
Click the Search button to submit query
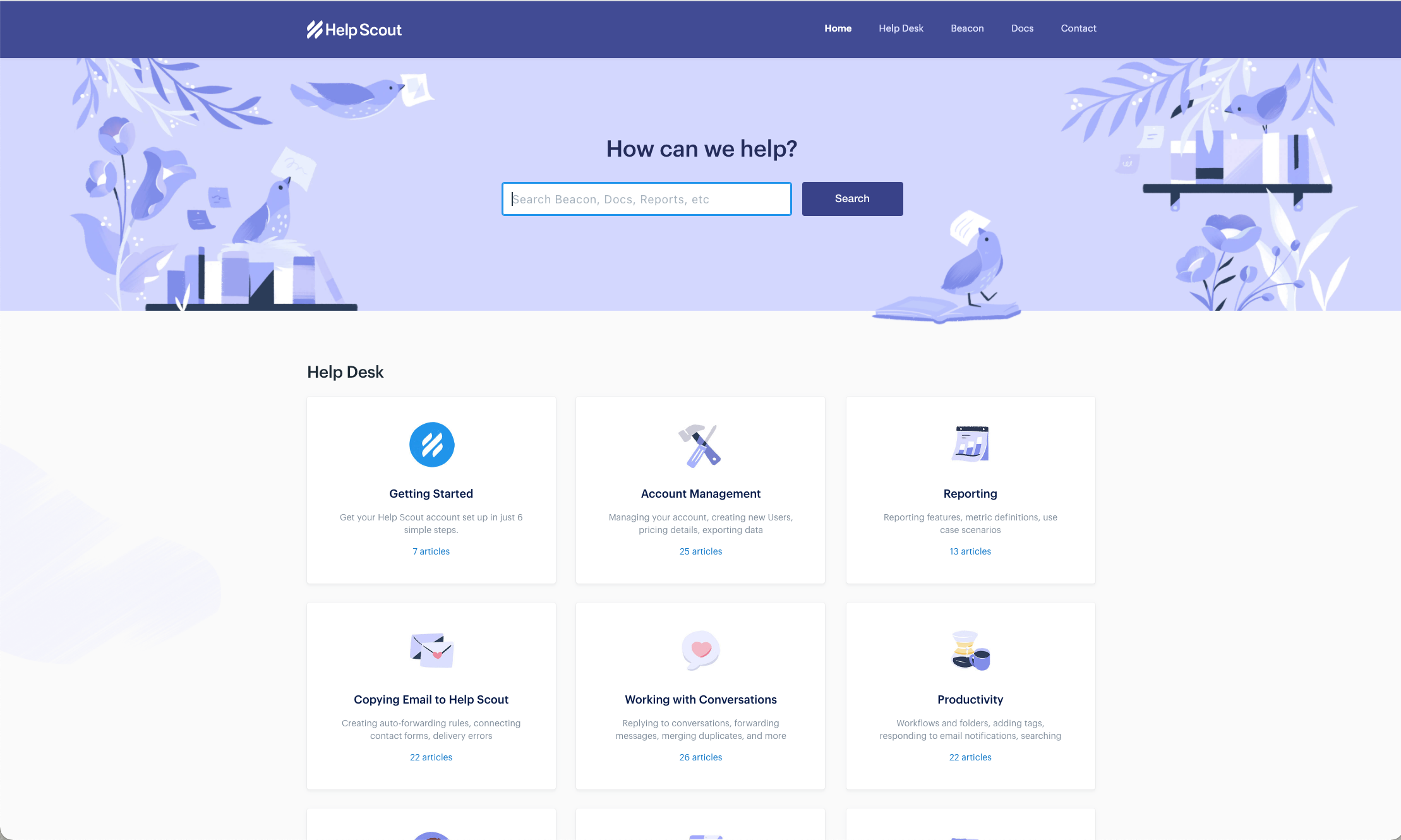pos(852,198)
